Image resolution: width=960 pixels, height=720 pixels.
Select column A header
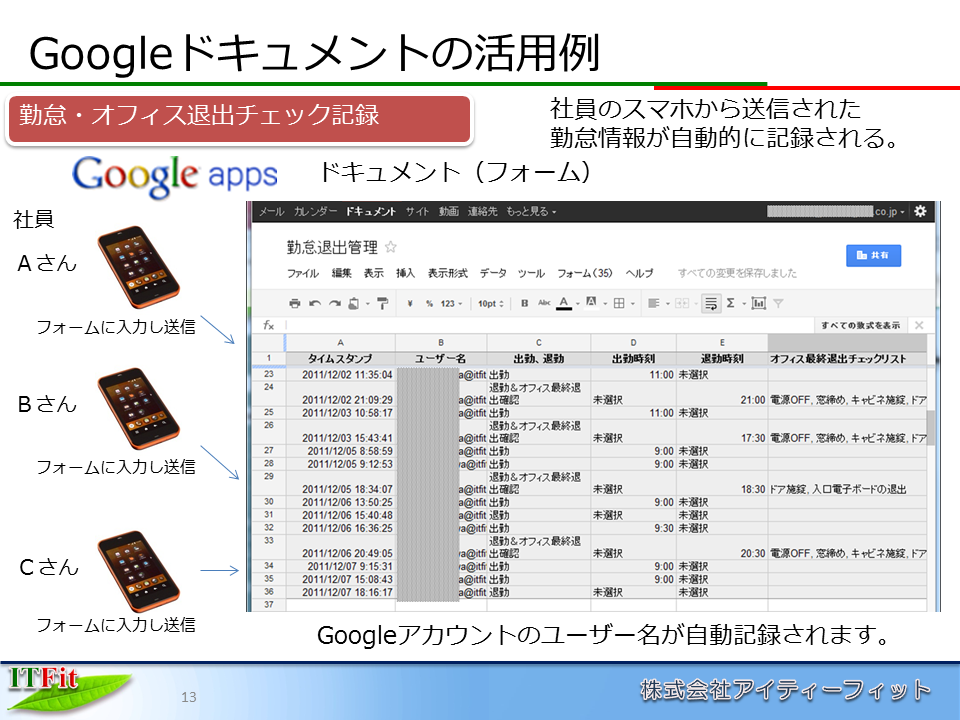[x=340, y=342]
